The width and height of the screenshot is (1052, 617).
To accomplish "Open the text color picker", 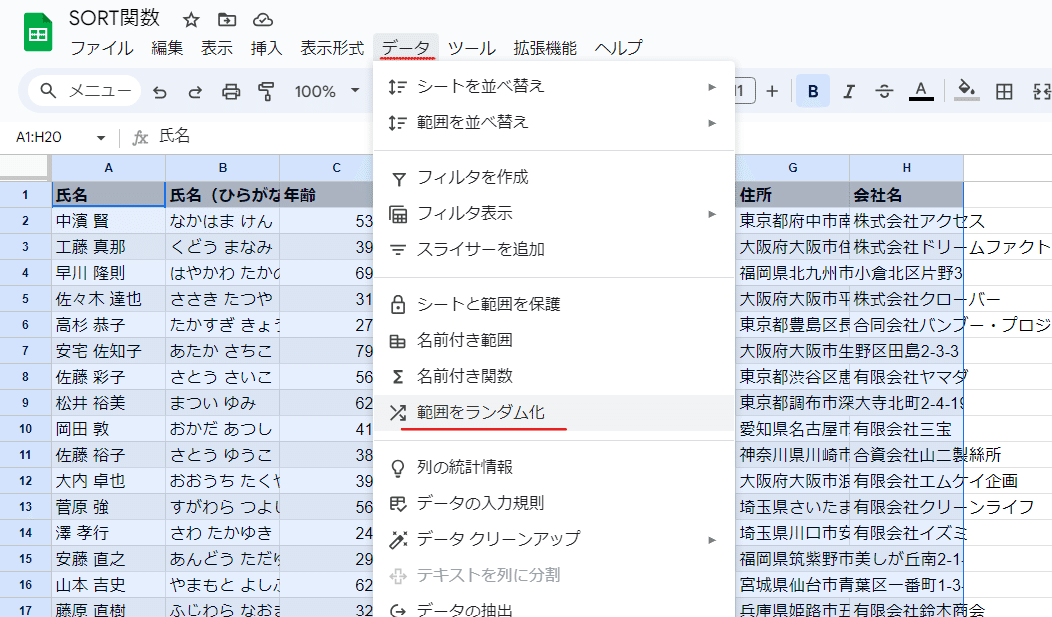I will coord(920,91).
